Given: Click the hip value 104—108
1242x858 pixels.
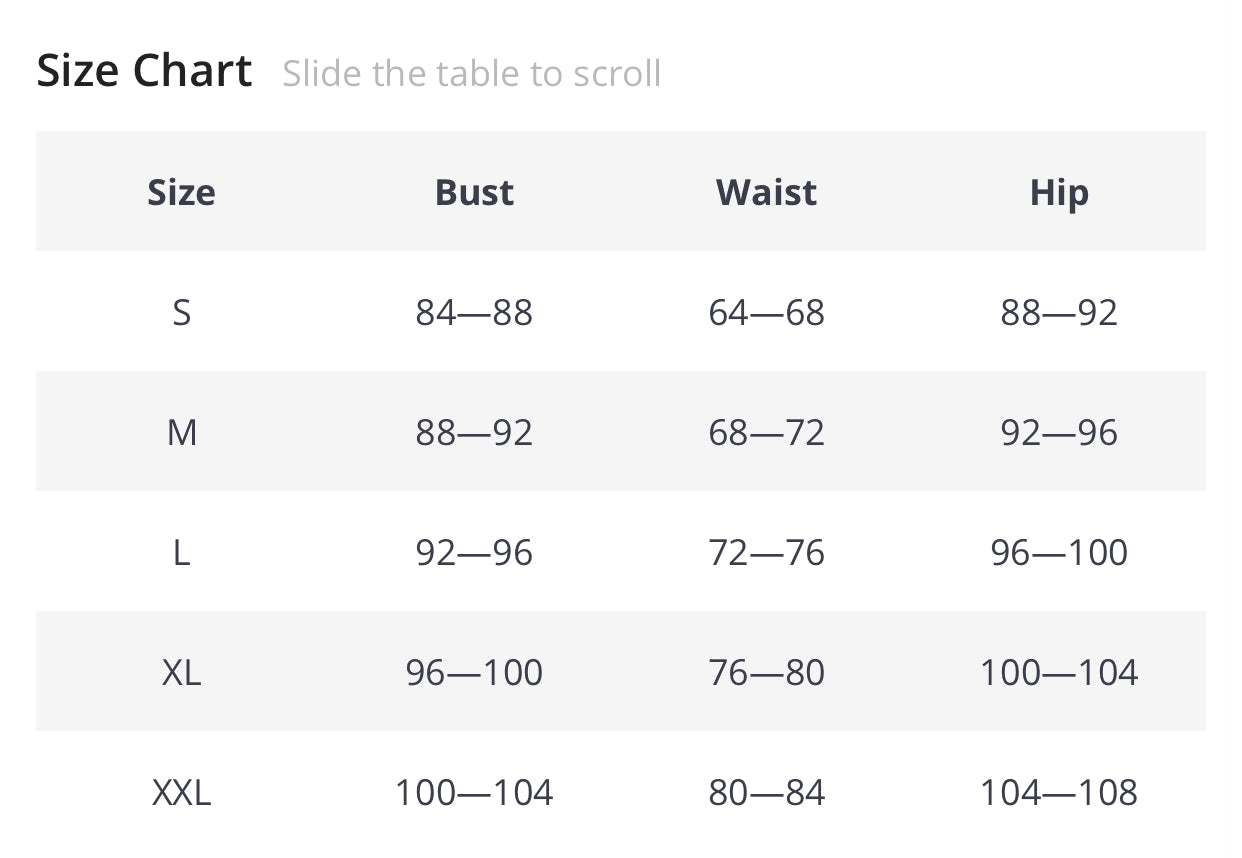Looking at the screenshot, I should coord(1059,793).
